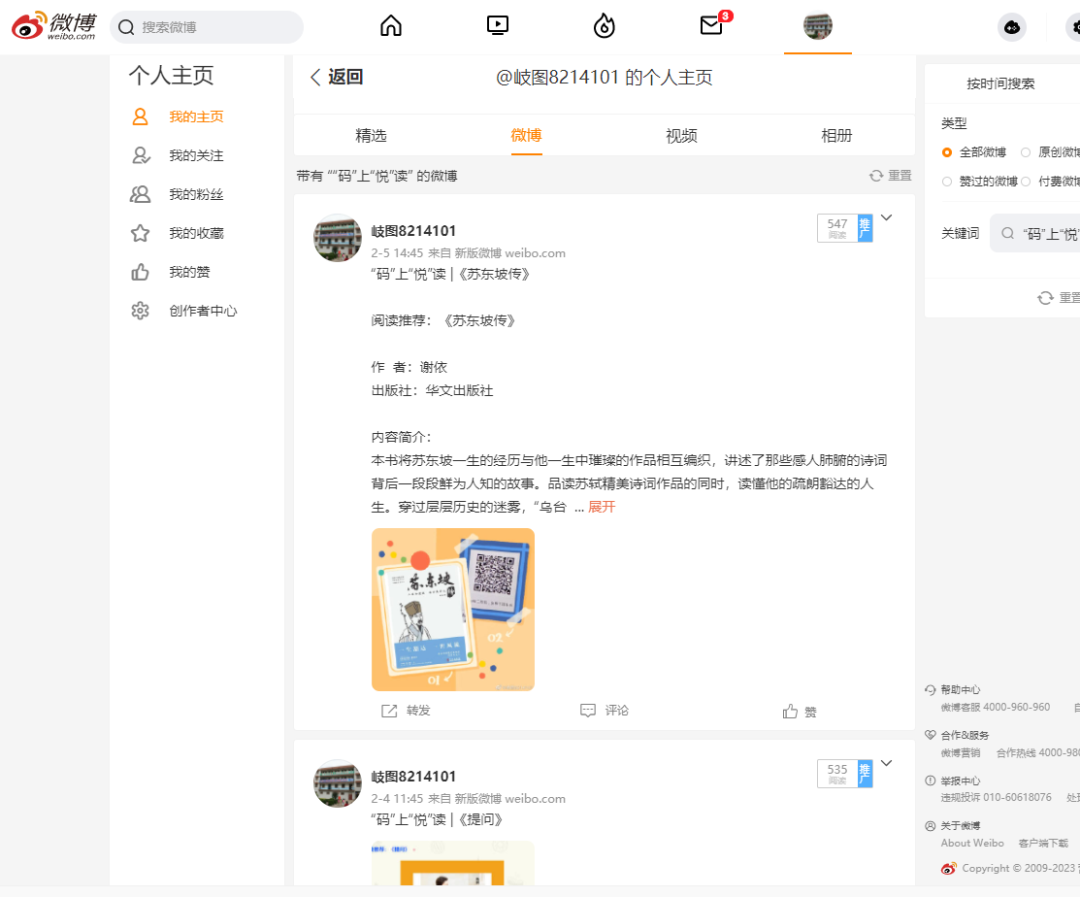
Task: Click 客户端下载 link
Action: 1043,843
